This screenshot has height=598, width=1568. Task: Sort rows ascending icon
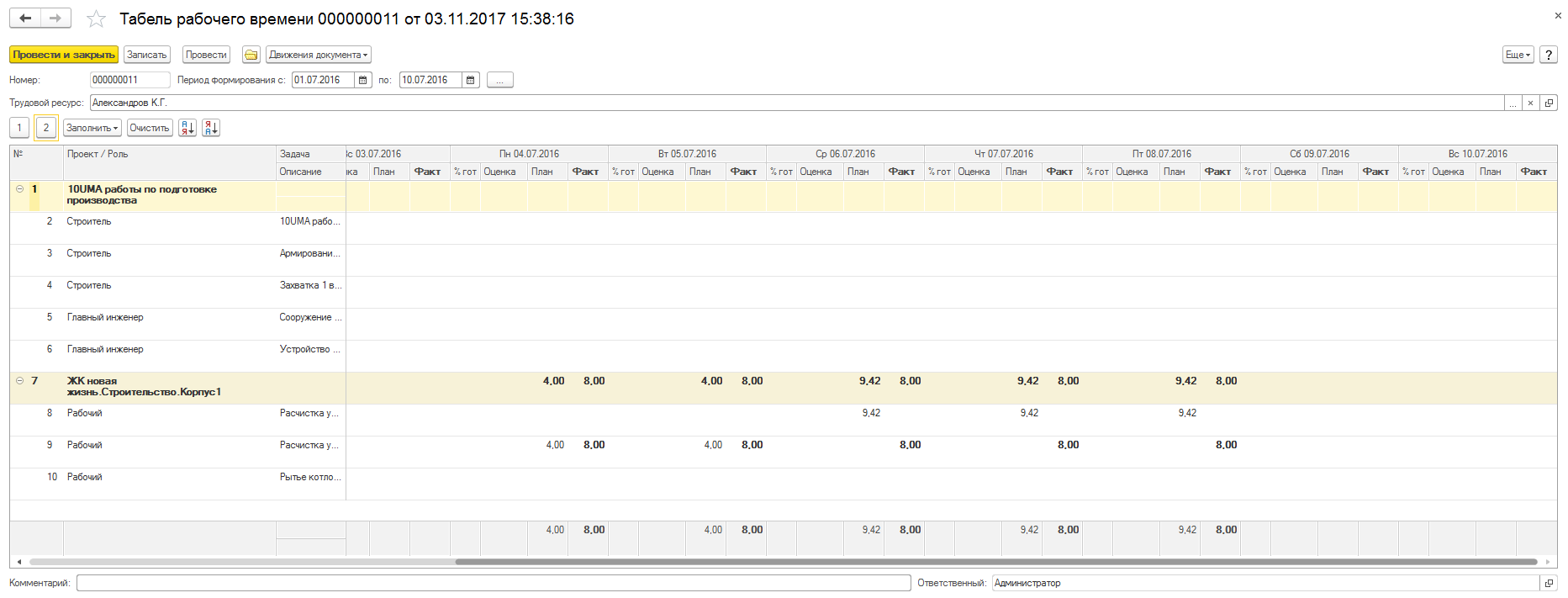[187, 128]
